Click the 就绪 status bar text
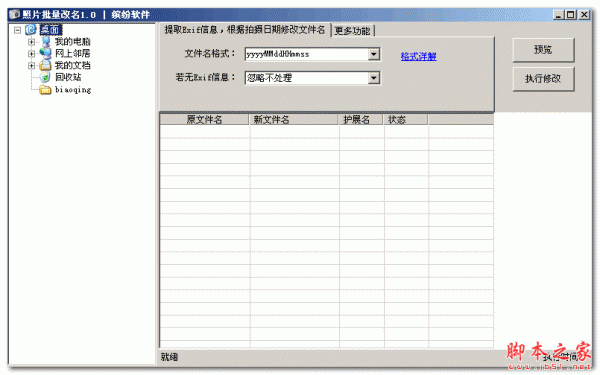Viewport: 600px width, 375px height. pos(169,357)
